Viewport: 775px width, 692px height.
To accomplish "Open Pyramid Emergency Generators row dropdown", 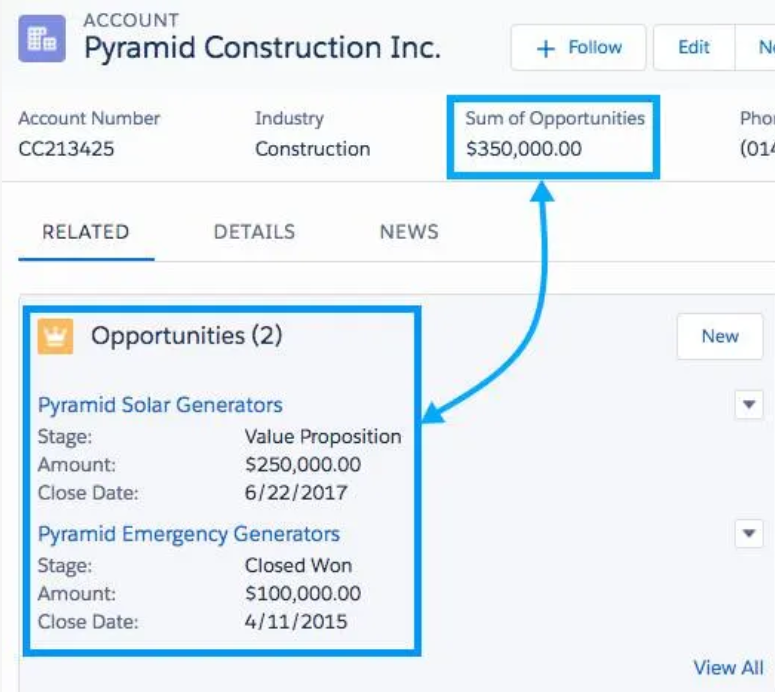I will tap(749, 533).
